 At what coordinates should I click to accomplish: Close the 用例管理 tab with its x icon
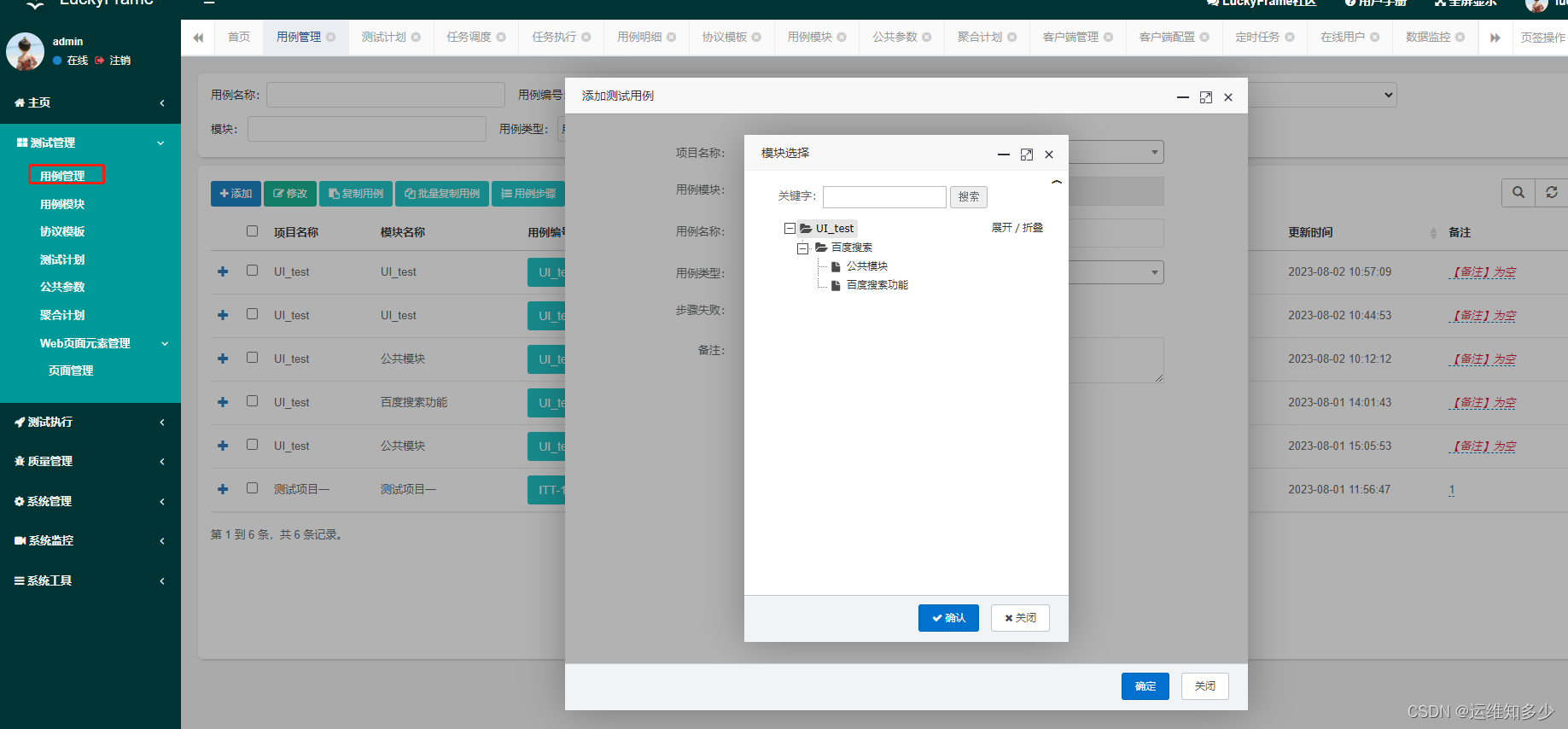pyautogui.click(x=330, y=38)
